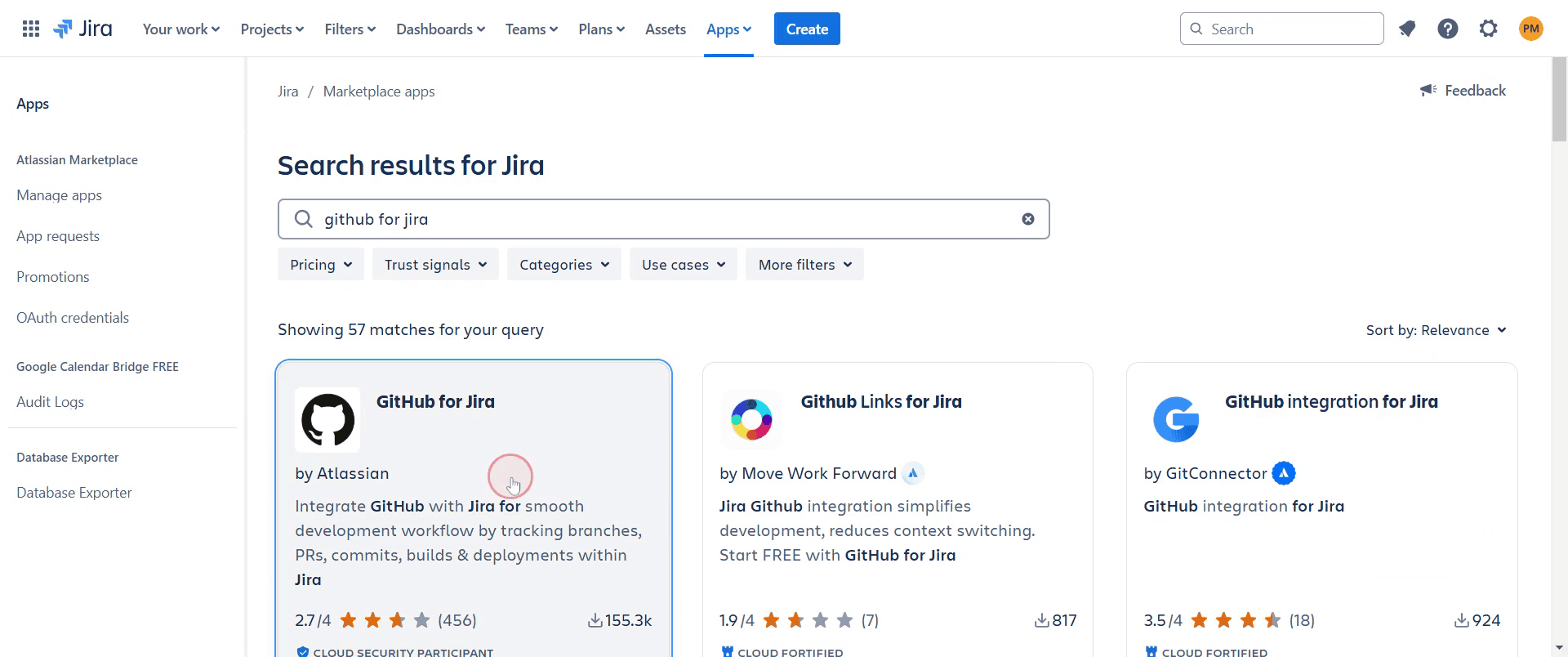The height and width of the screenshot is (657, 1568).
Task: Click the Feedback link
Action: coord(1475,90)
